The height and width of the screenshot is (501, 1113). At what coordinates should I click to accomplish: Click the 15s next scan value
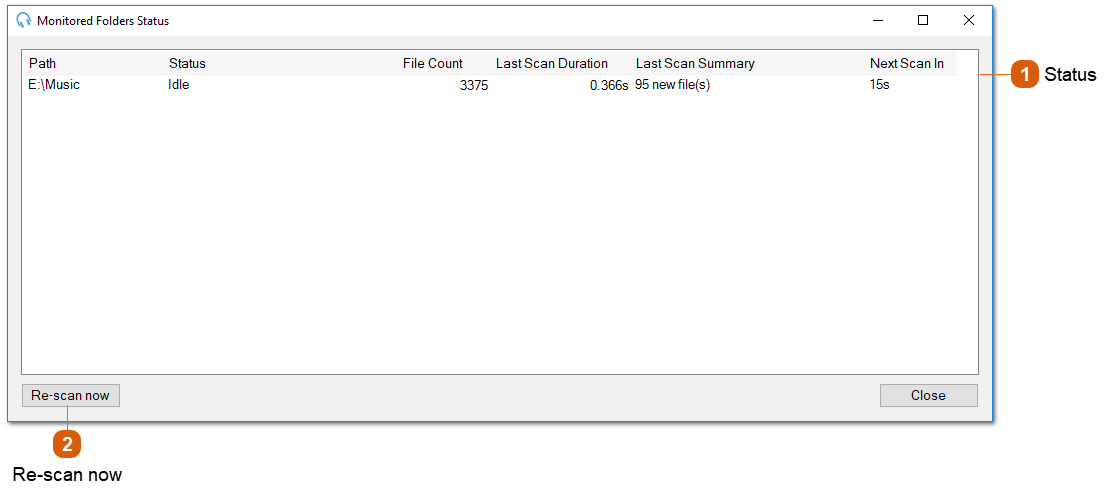[x=879, y=85]
